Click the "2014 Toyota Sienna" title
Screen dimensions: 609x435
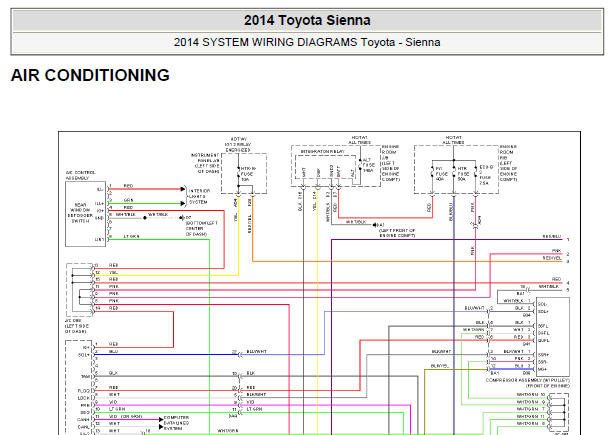coord(307,20)
